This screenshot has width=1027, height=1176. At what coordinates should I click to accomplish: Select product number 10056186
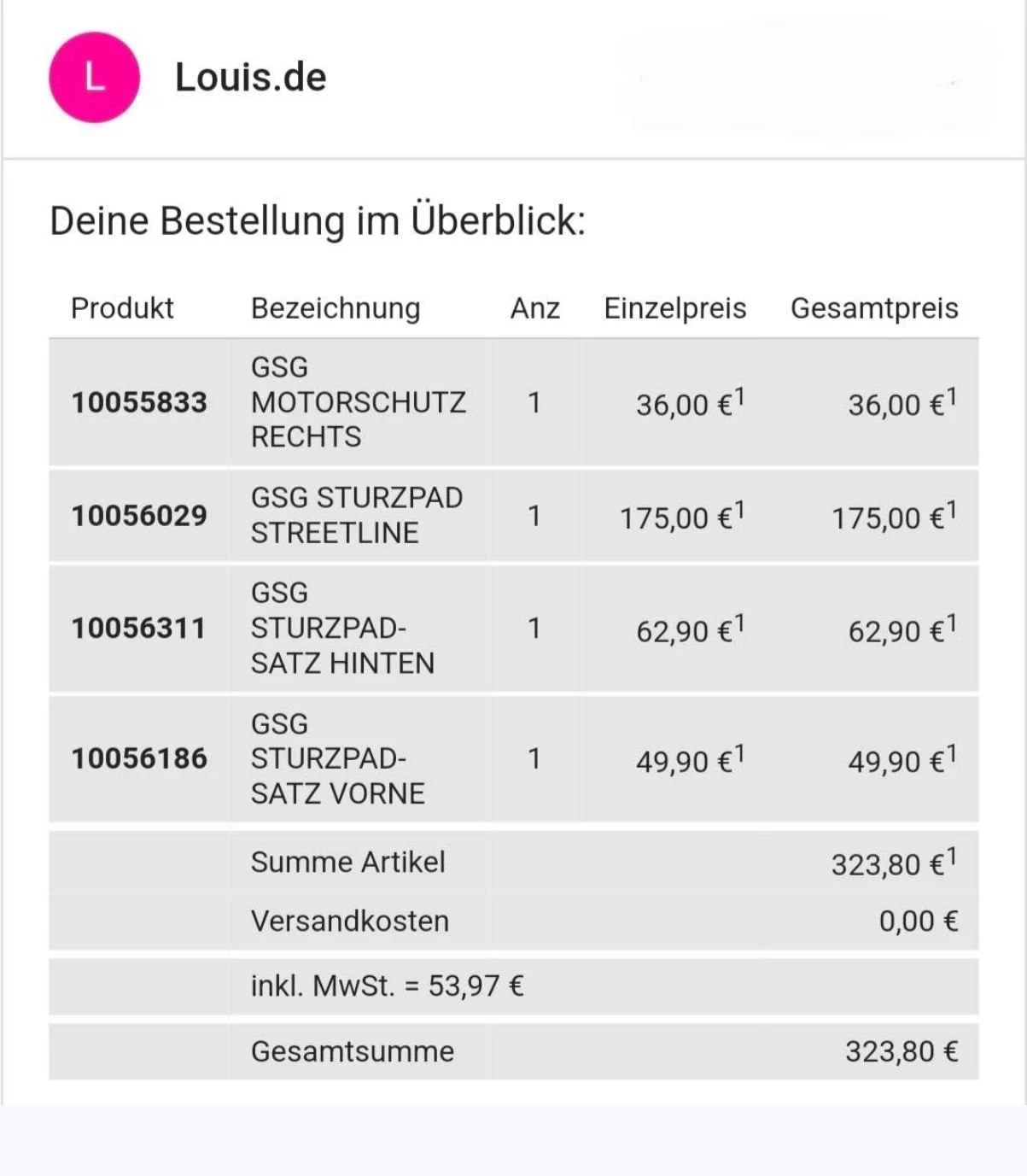pos(139,758)
